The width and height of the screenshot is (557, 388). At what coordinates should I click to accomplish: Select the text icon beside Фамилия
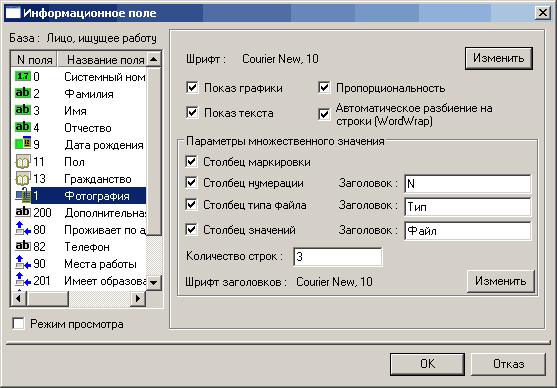point(23,93)
